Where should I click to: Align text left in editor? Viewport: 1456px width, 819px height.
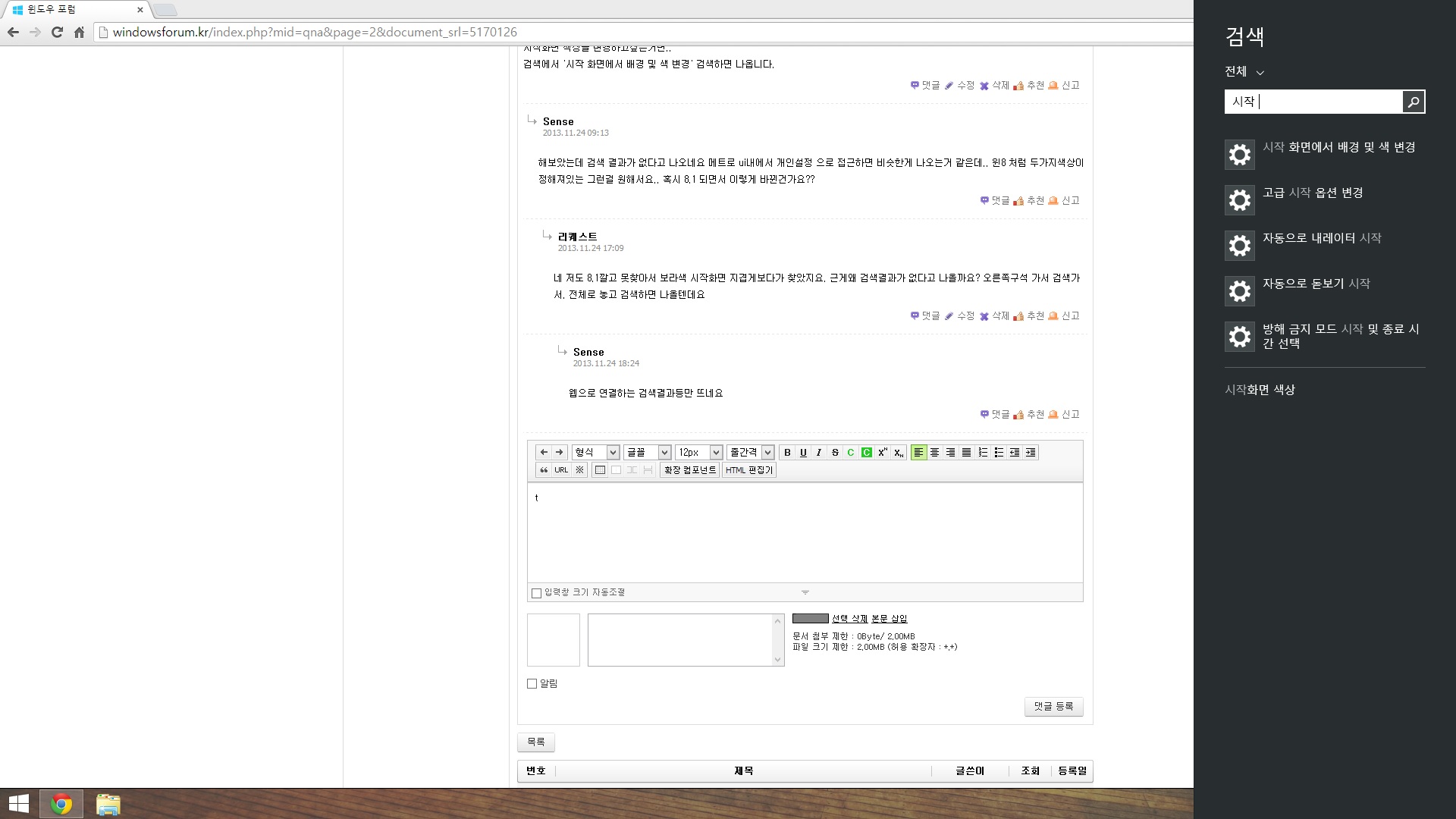pyautogui.click(x=918, y=453)
